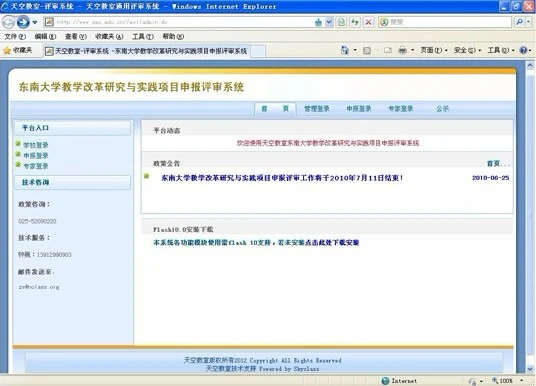The height and width of the screenshot is (386, 536).
Task: Click the 2010-06-25 announcement date
Action: coord(491,178)
